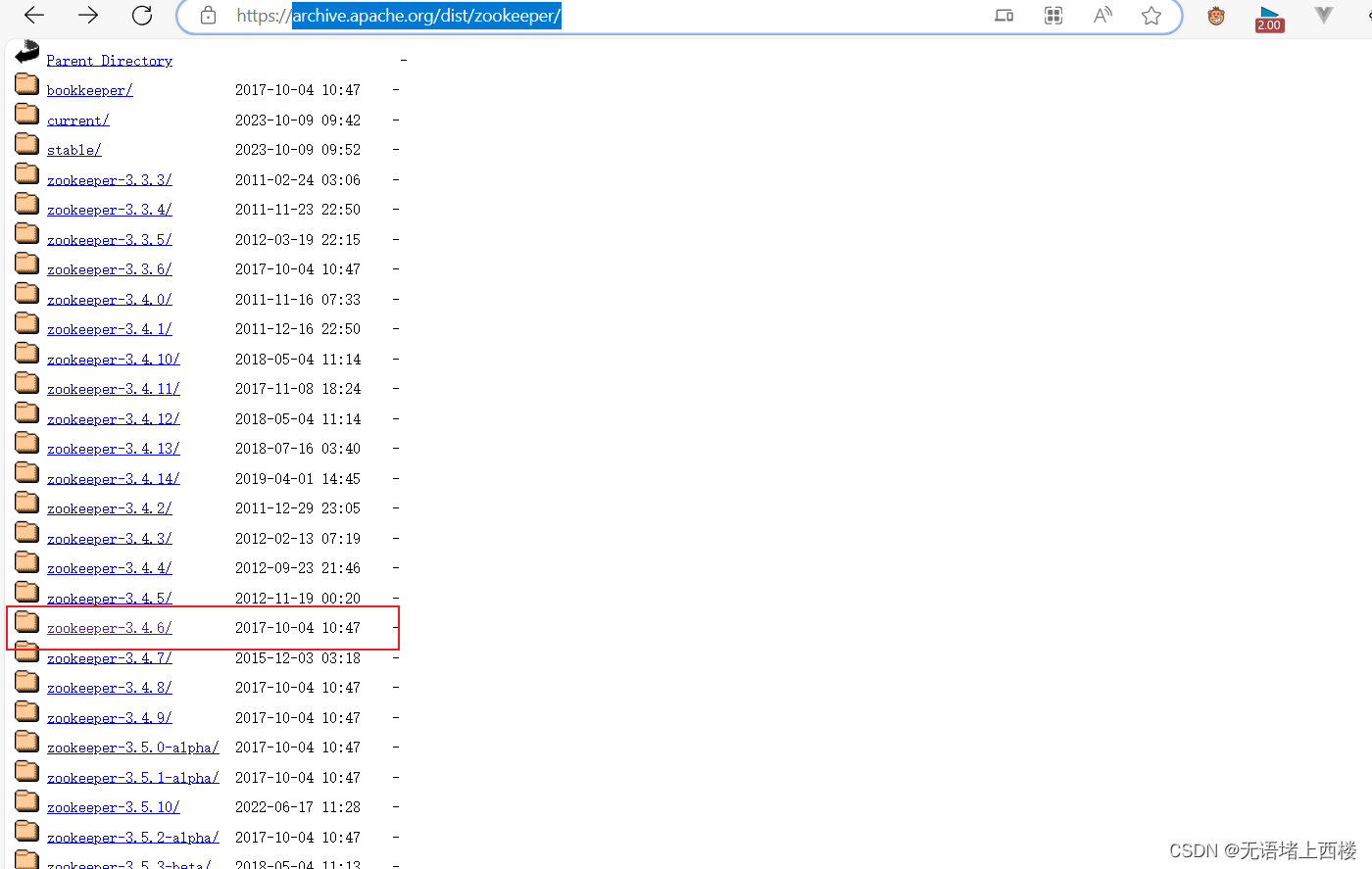Open the gray V extension icon
The width and height of the screenshot is (1372, 869).
pyautogui.click(x=1324, y=15)
